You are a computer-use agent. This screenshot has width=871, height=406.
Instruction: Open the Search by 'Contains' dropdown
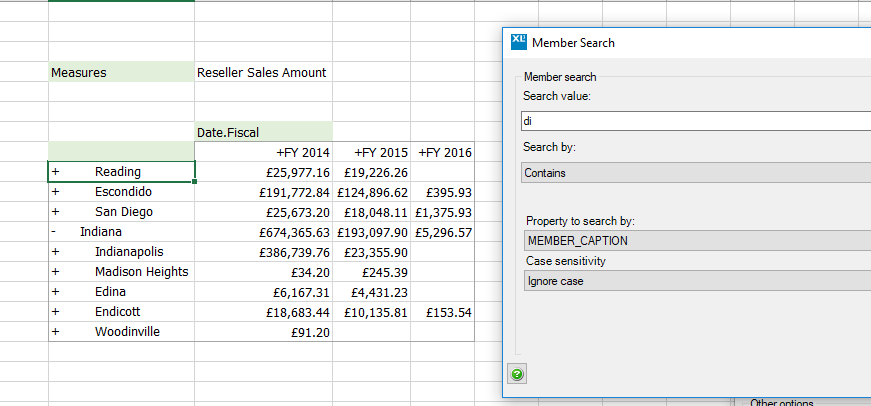coord(695,173)
